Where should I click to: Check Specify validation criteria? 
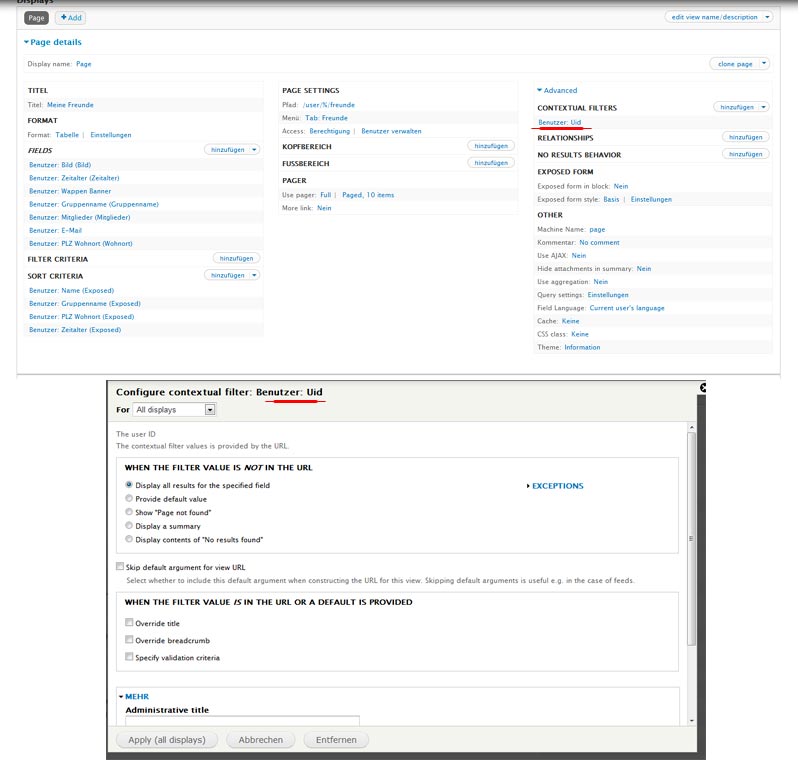(130, 657)
